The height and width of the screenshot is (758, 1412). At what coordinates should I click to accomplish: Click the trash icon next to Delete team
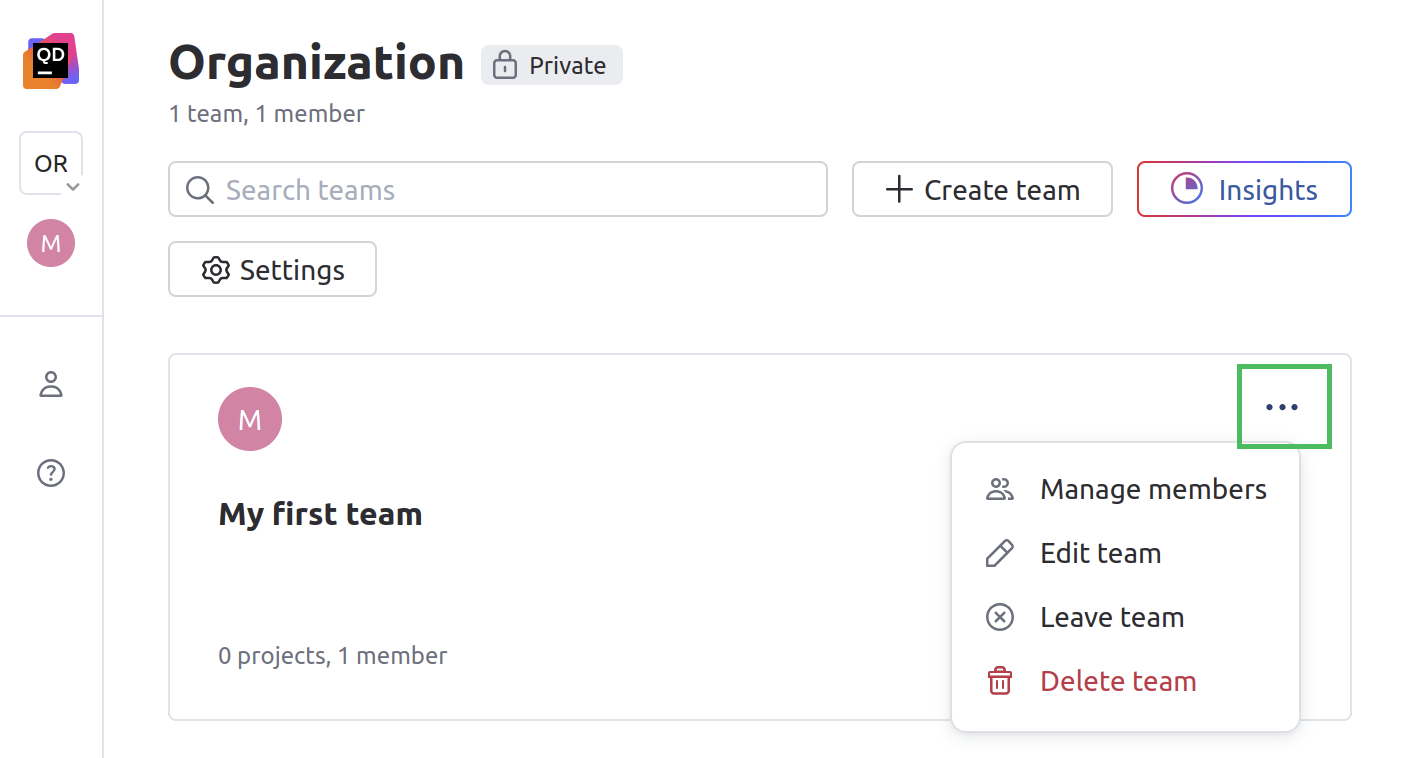click(999, 681)
